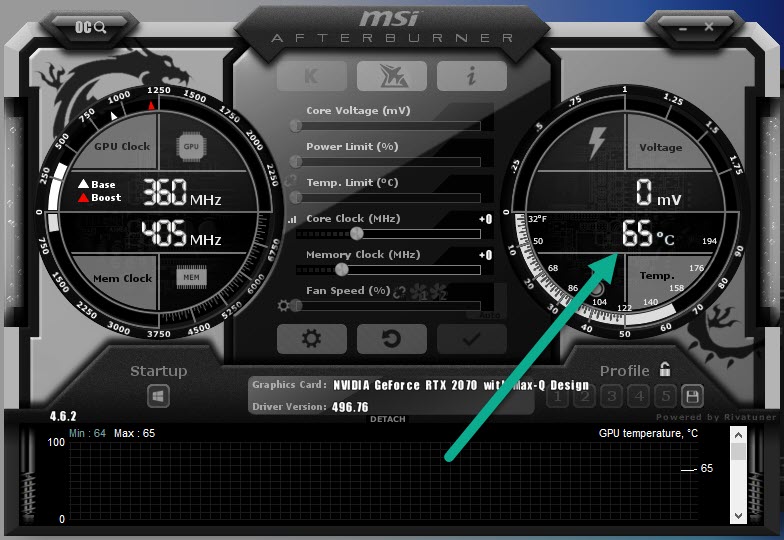Toggle apply at Windows startup icon
The image size is (784, 540).
[158, 396]
